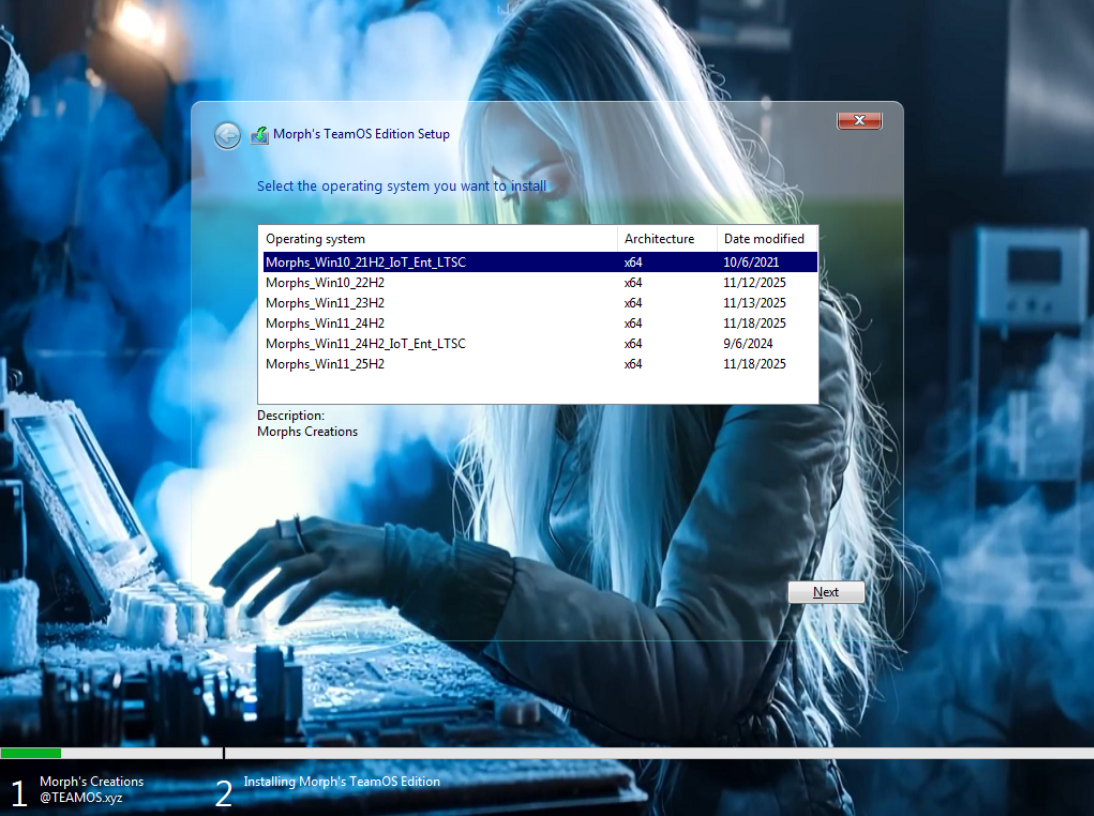Select Morphs_Win11_23H2 entry

(x=540, y=303)
